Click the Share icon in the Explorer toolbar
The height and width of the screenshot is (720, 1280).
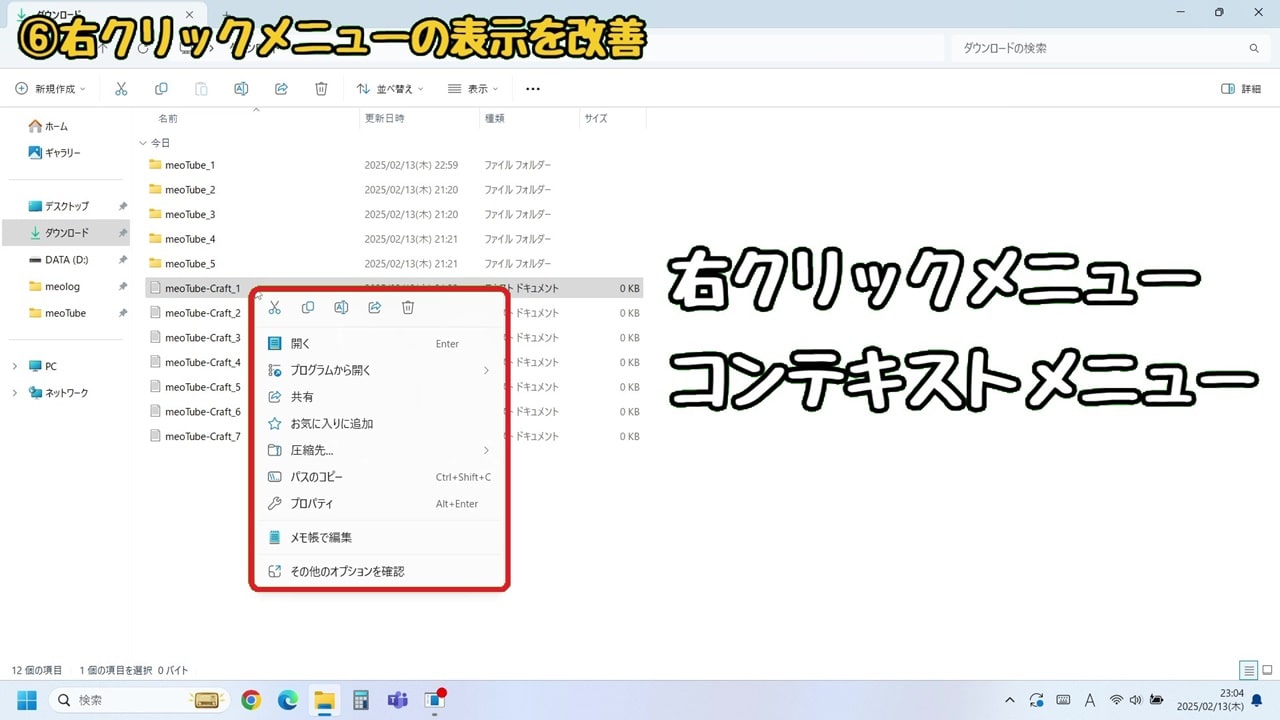(x=281, y=89)
